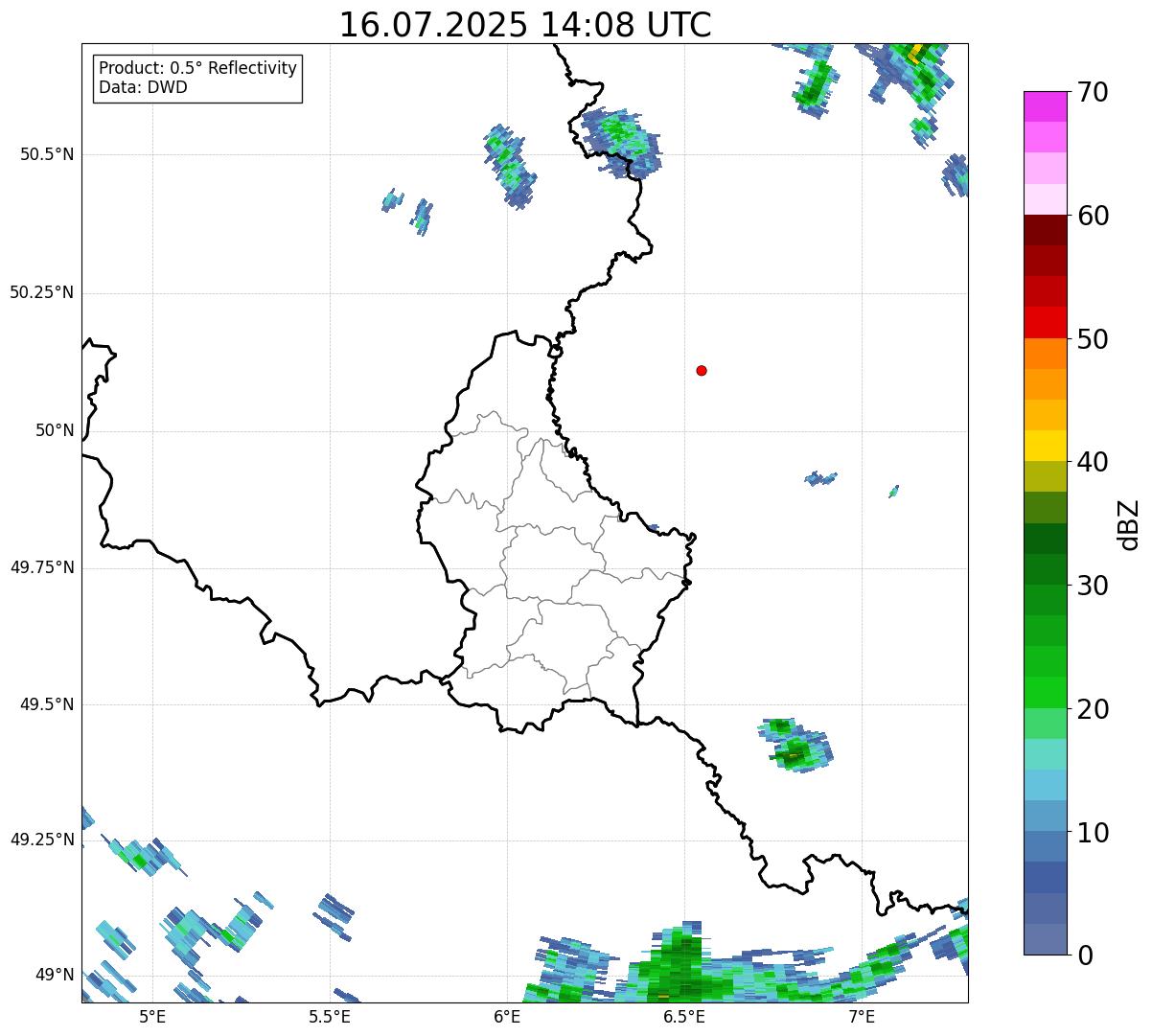Click the 49.25°N latitude label
The image size is (1152, 1036).
tap(42, 840)
